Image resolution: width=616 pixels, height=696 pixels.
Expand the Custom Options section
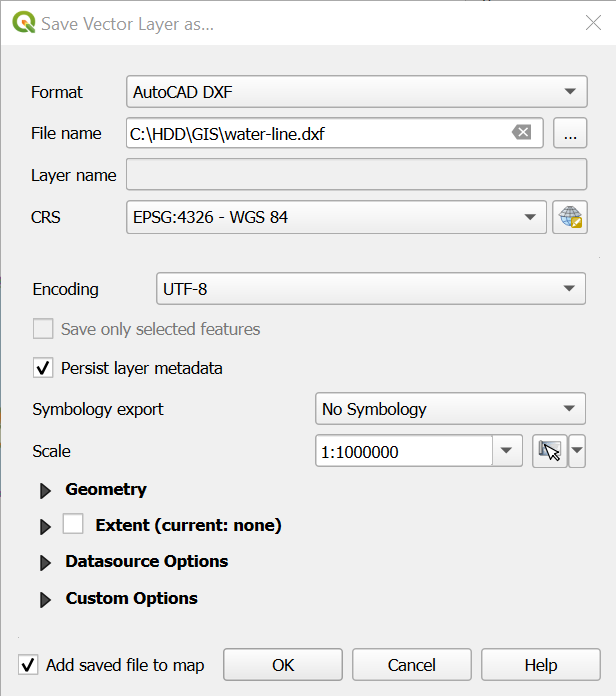(45, 599)
